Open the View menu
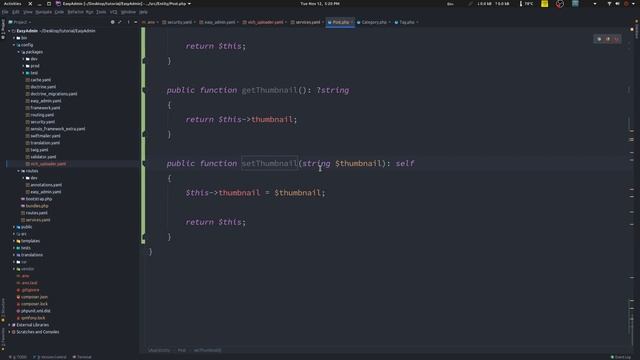This screenshot has width=640, height=360. (28, 12)
